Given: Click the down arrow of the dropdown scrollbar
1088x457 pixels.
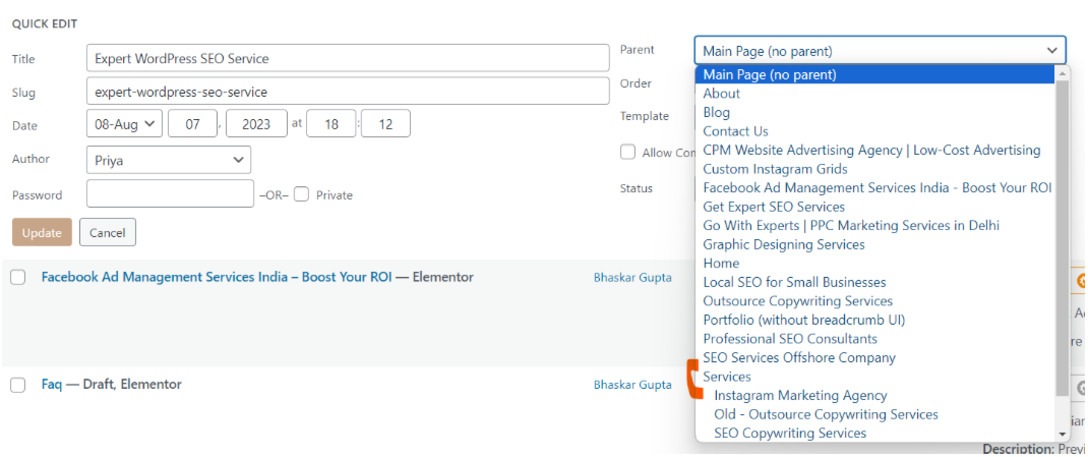Looking at the screenshot, I should click(1063, 434).
